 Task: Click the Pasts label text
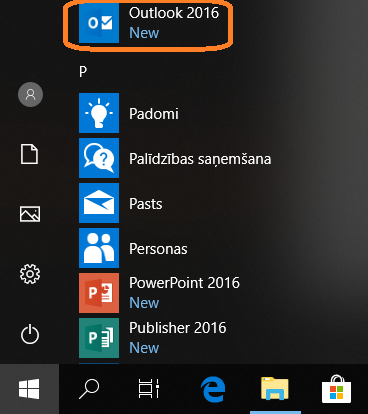coord(146,204)
